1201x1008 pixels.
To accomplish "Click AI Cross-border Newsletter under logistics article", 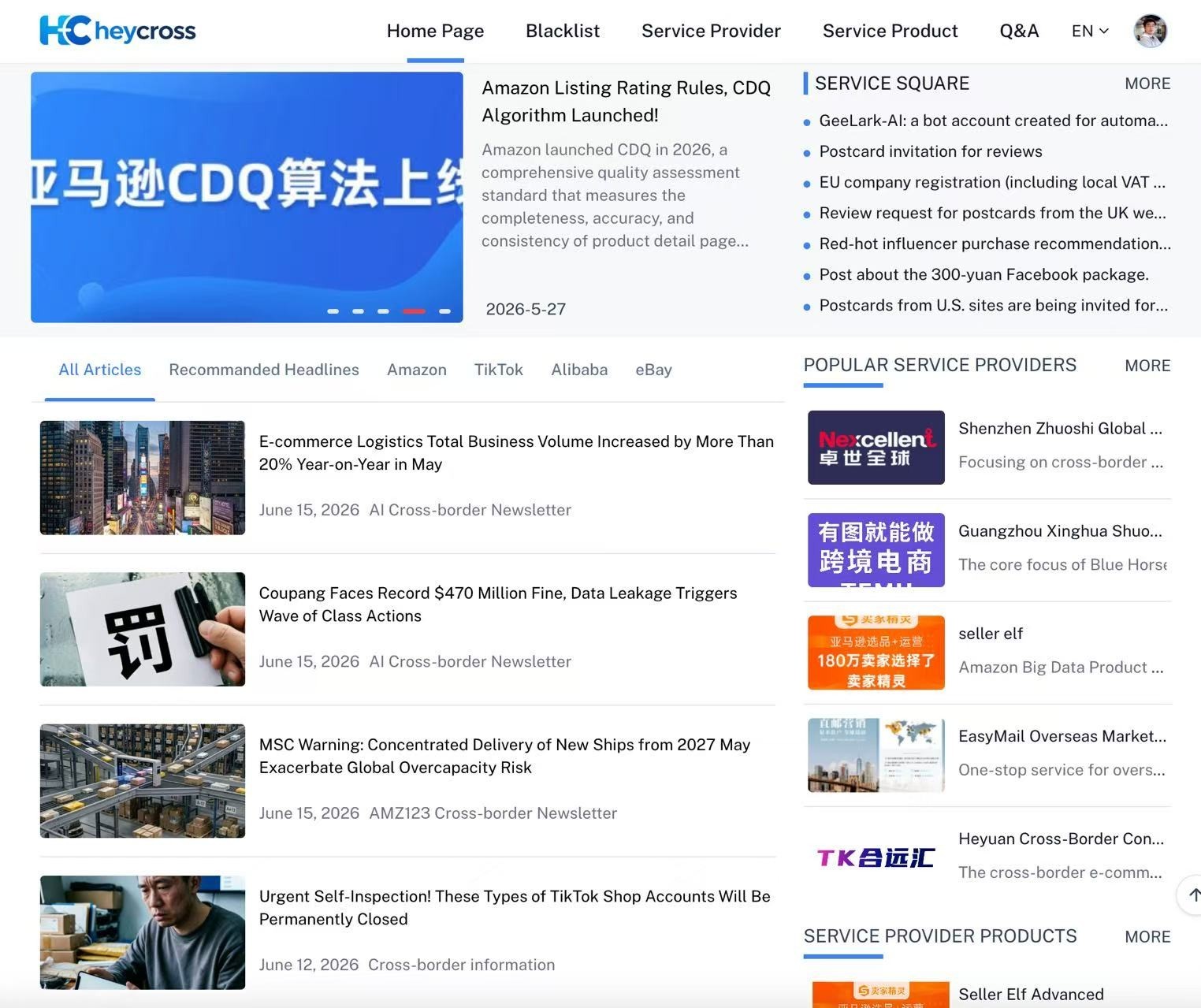I will 470,510.
